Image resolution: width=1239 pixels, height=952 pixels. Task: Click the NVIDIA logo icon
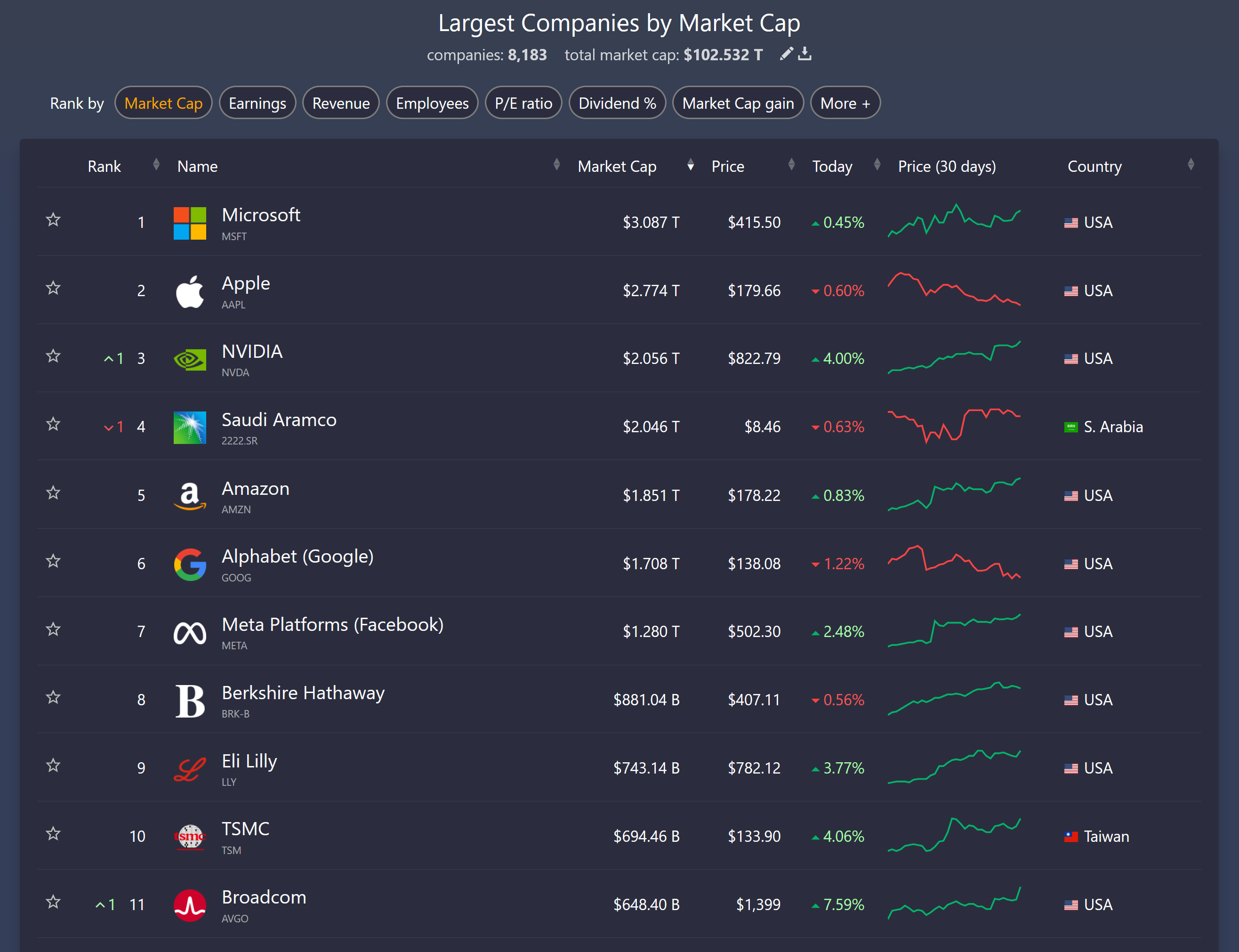[x=190, y=359]
